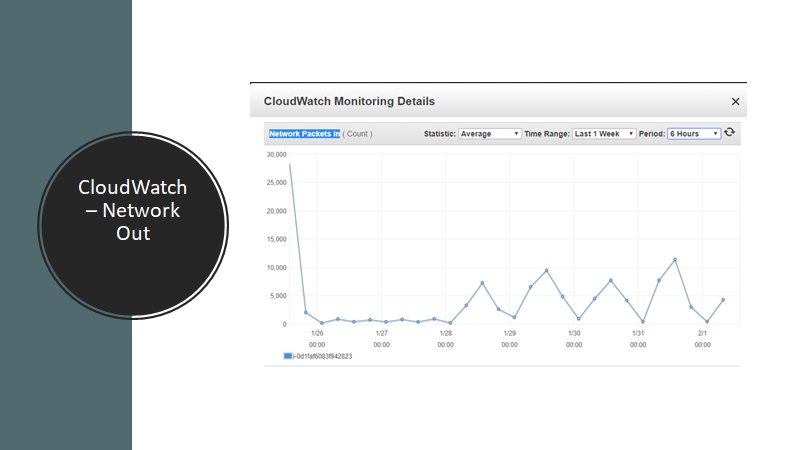Click the instance ID i-0d1faf6083f942823 legend label
Screen dimensions: 800x450
322,356
